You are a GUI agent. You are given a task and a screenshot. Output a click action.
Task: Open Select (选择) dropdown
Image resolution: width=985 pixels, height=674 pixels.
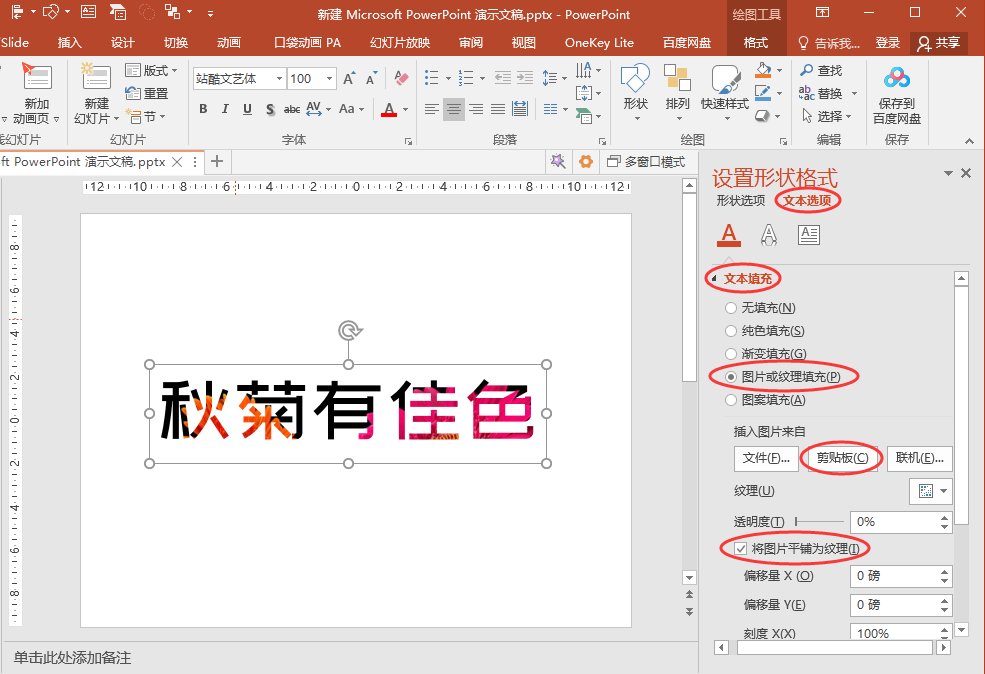point(827,116)
